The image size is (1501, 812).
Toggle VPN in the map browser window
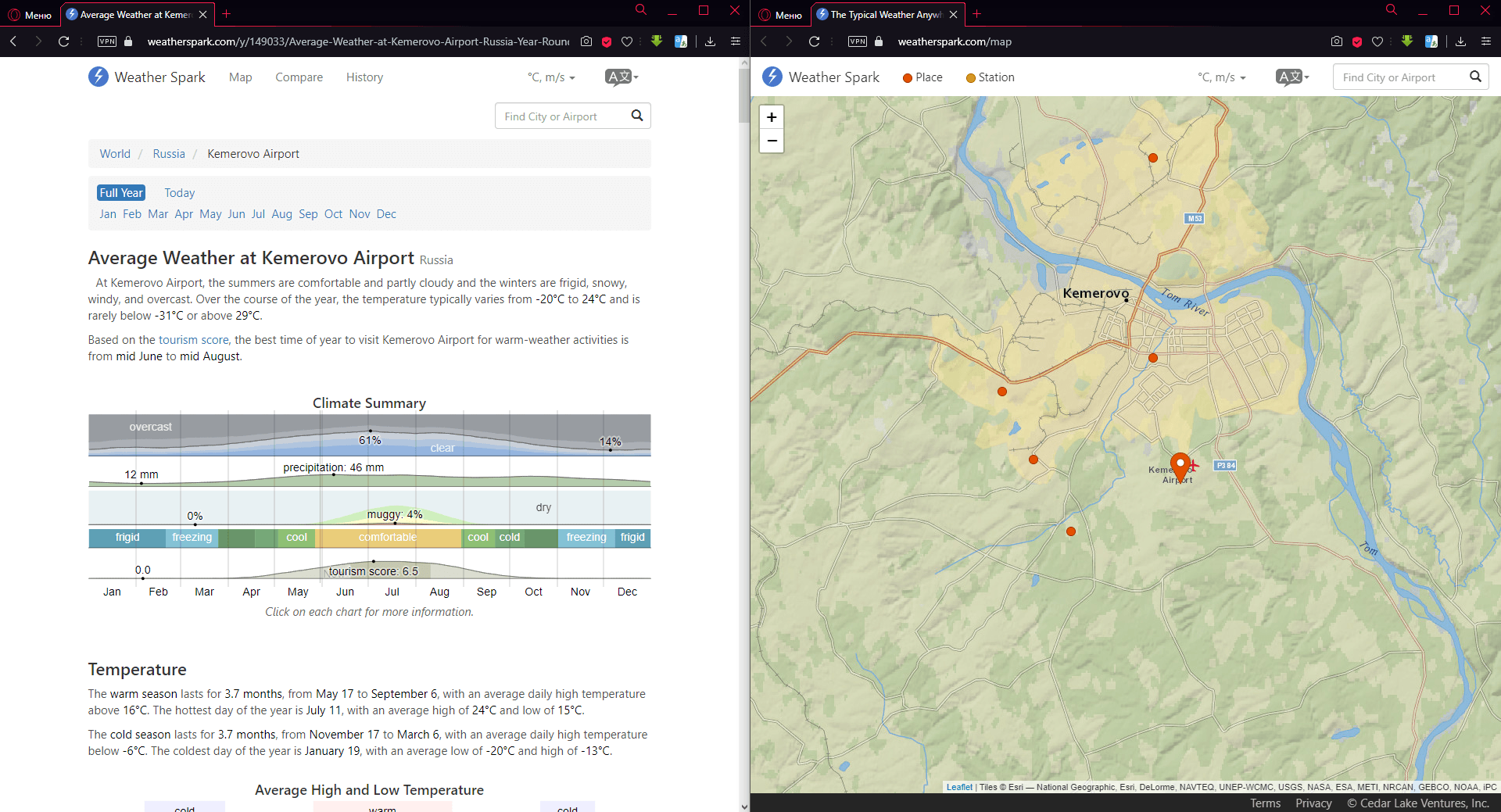tap(858, 41)
